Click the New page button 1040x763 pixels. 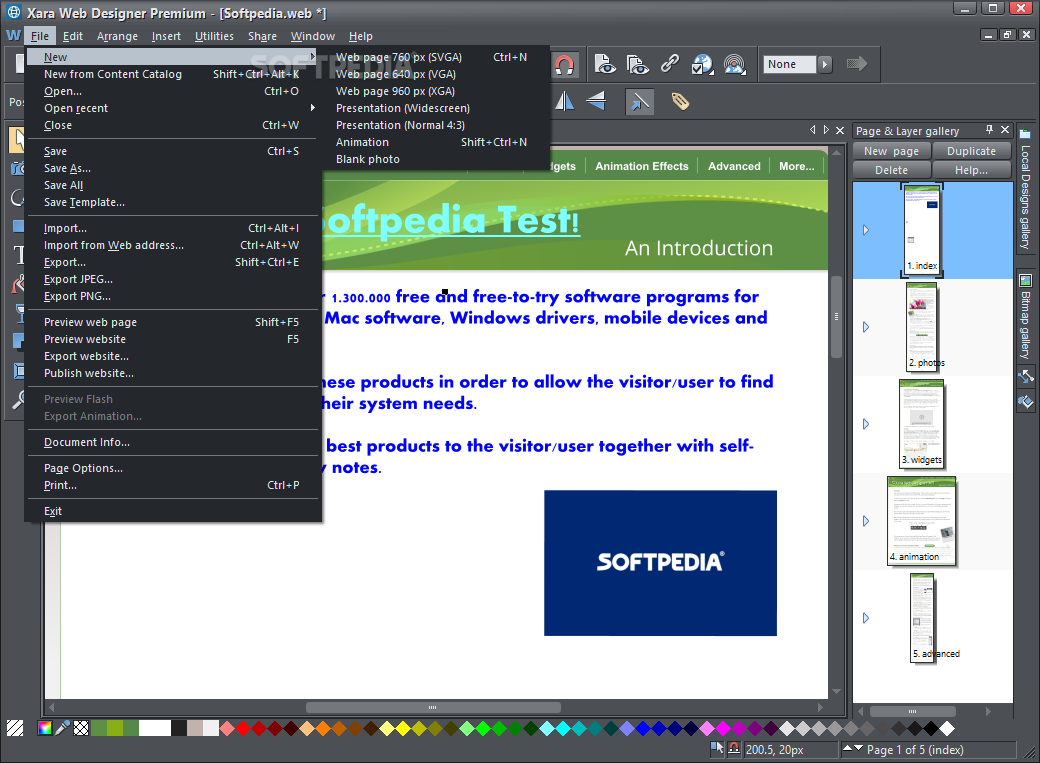891,151
